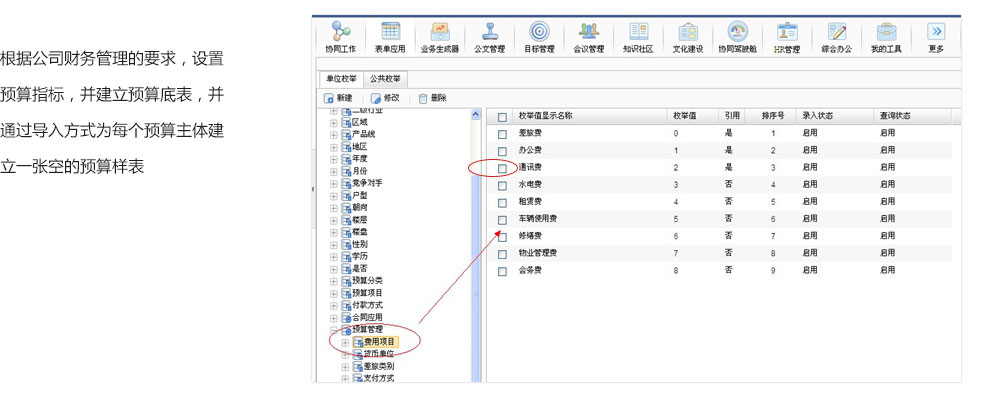Show more modules with 更多 icon
The width and height of the screenshot is (1003, 396).
coord(936,31)
